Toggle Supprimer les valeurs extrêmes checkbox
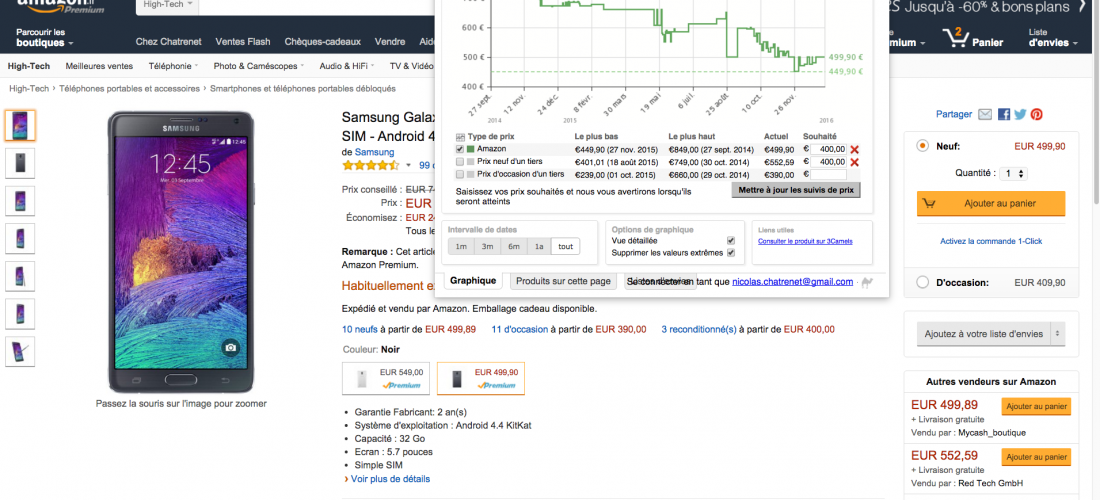Screen dimensions: 1100x500 pyautogui.click(x=731, y=252)
